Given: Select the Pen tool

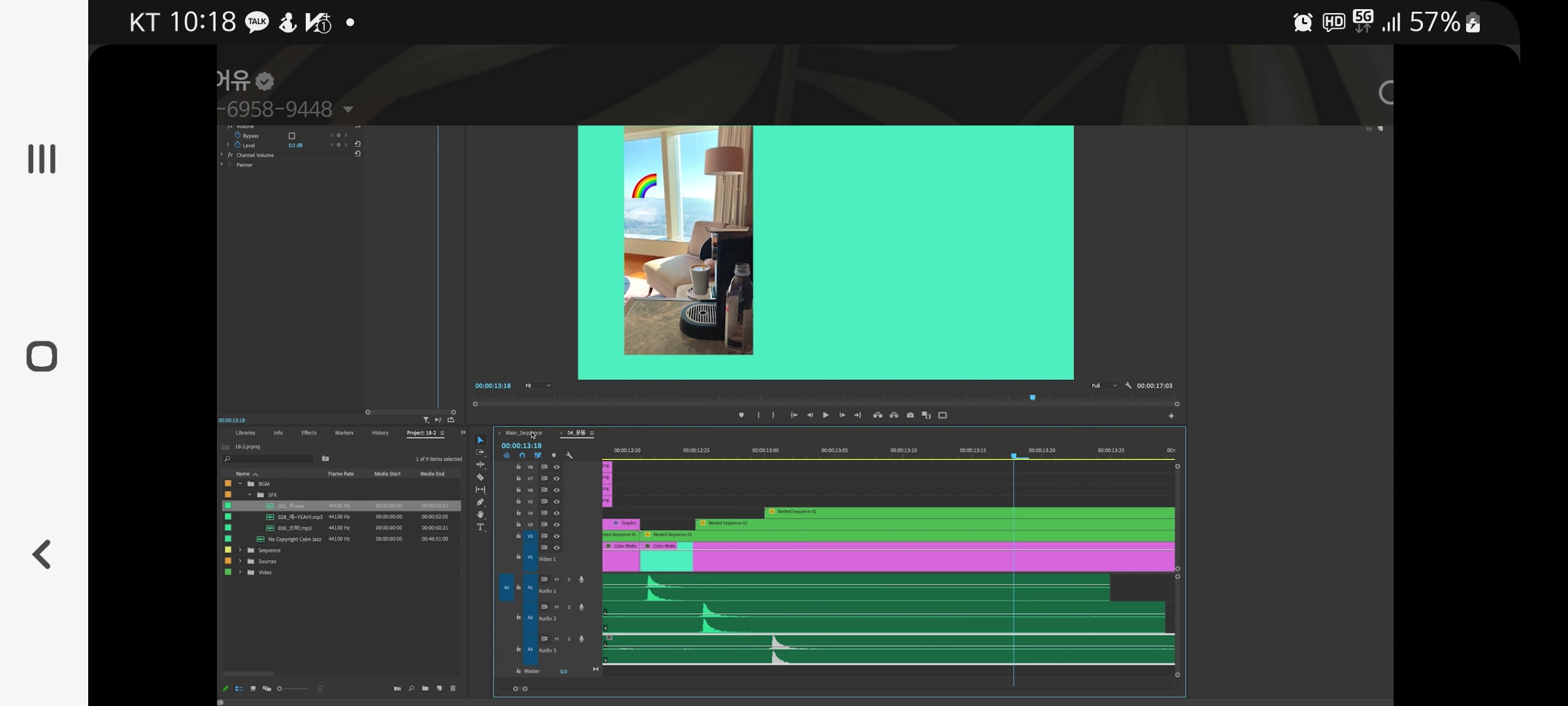Looking at the screenshot, I should coord(480,502).
